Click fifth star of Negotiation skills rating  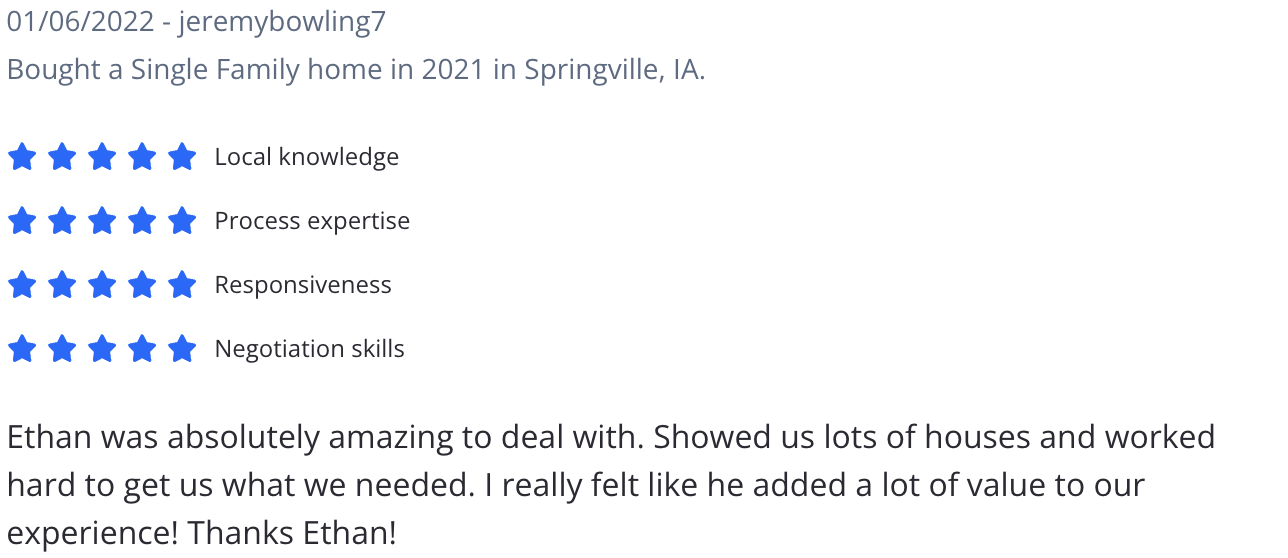[182, 349]
